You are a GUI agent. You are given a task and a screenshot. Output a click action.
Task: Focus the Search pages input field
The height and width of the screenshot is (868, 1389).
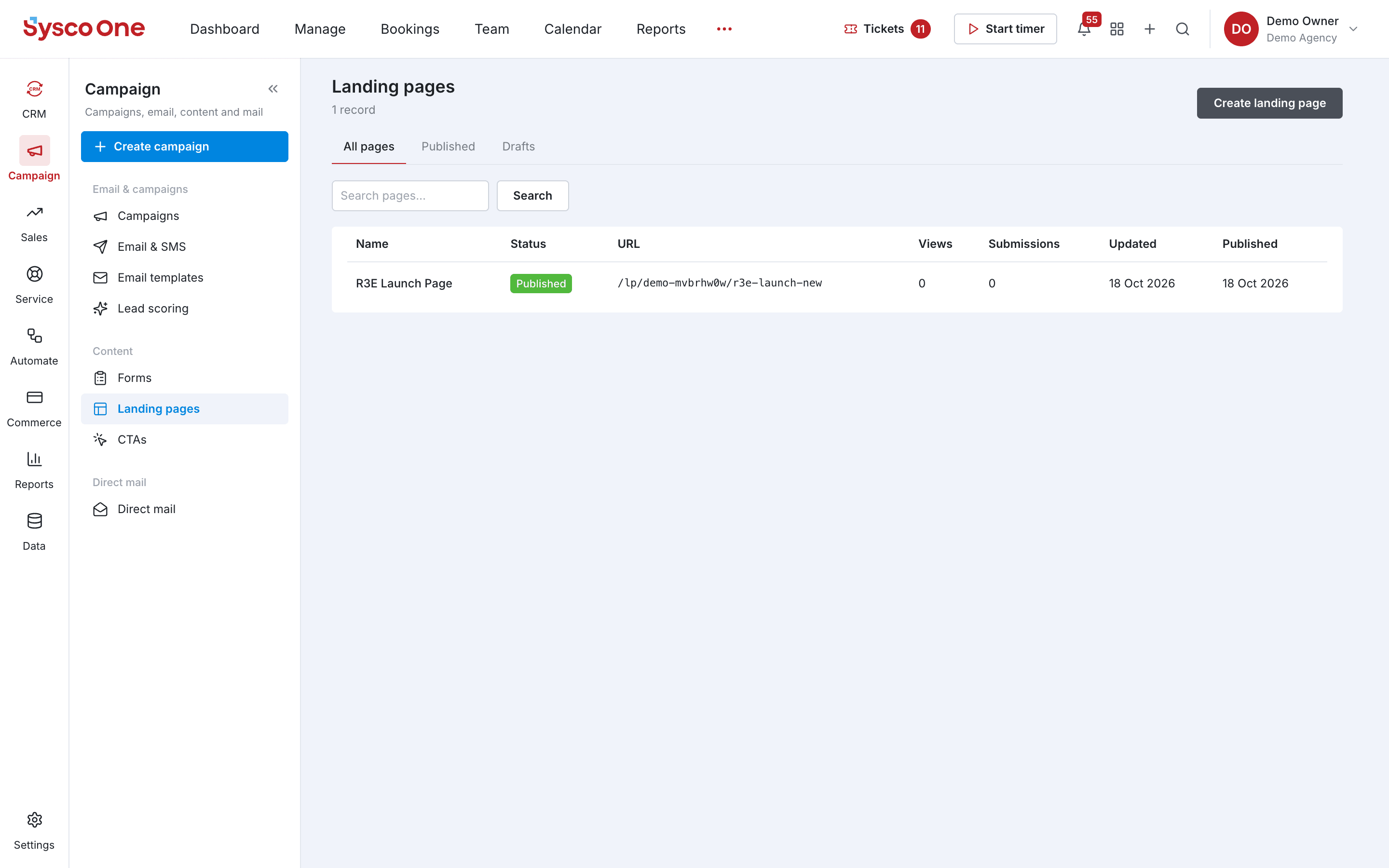[x=410, y=196]
